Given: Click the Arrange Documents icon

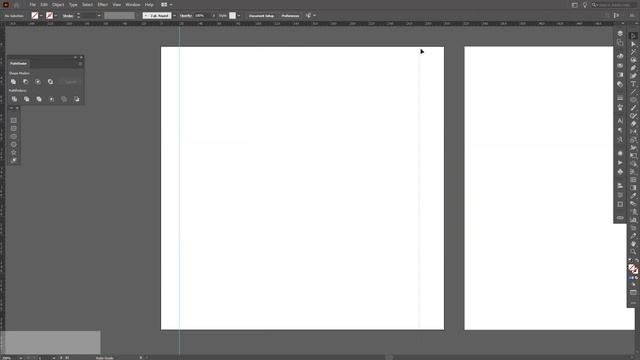Looking at the screenshot, I should (574, 5).
